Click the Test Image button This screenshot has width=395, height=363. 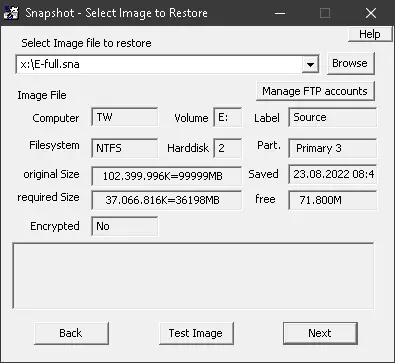coord(196,333)
